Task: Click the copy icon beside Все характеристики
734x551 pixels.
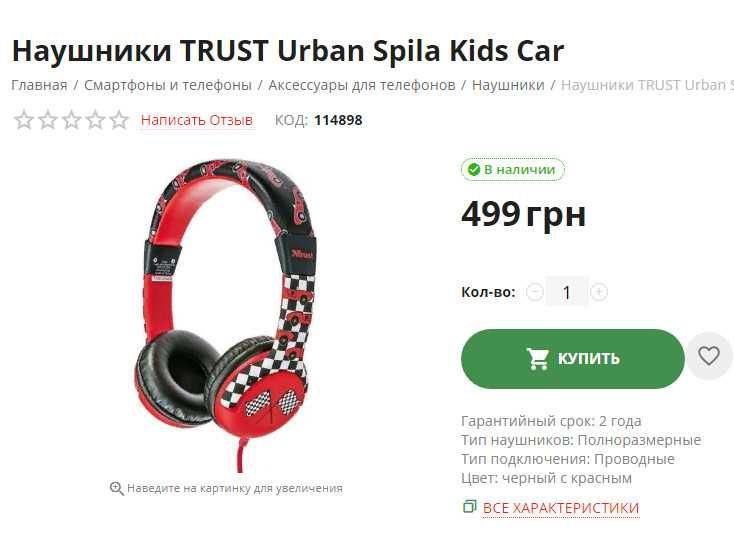Action: [469, 507]
